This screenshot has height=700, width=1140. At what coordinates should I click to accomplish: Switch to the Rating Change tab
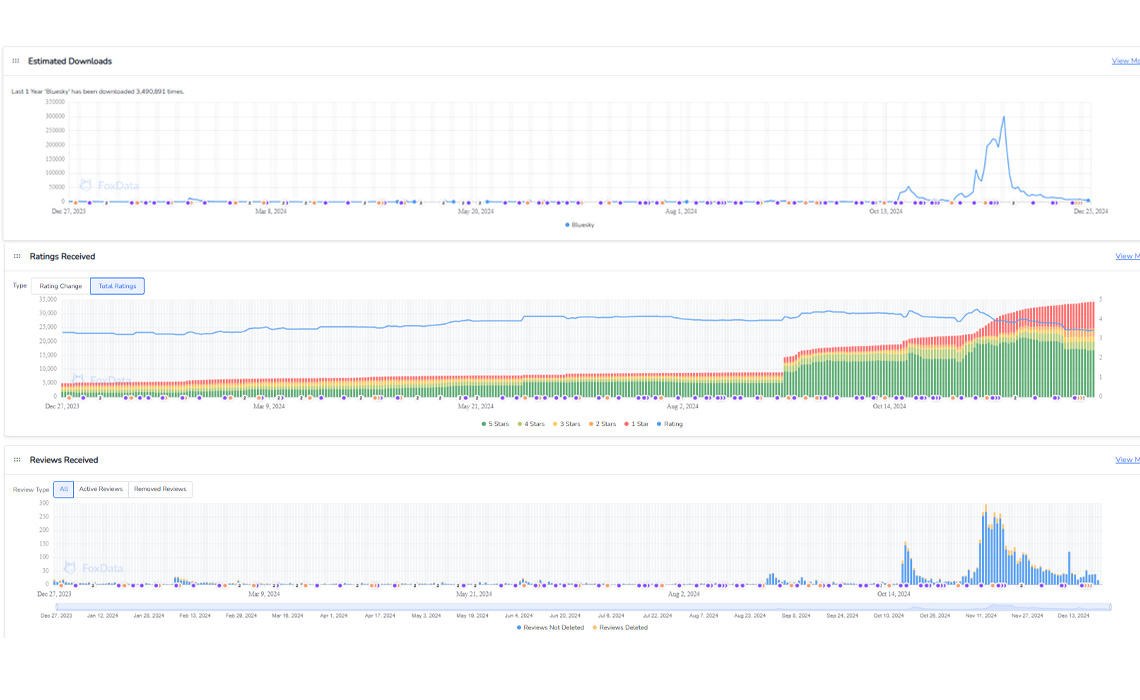point(60,286)
